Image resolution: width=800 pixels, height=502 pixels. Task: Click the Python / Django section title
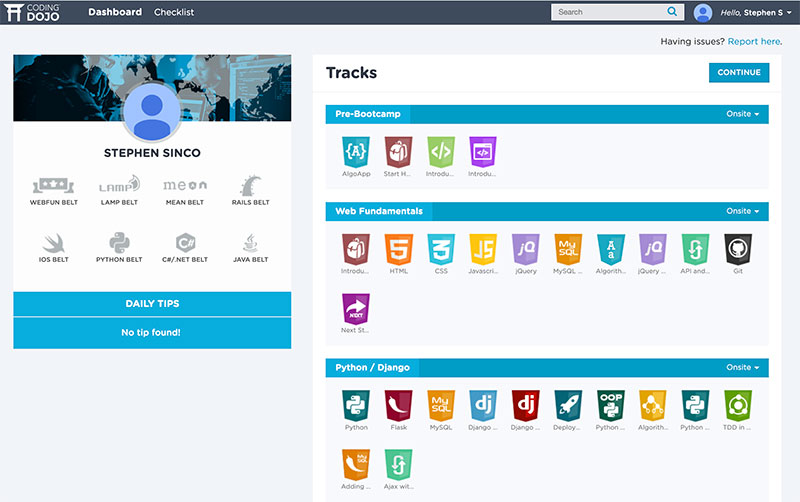coord(372,367)
